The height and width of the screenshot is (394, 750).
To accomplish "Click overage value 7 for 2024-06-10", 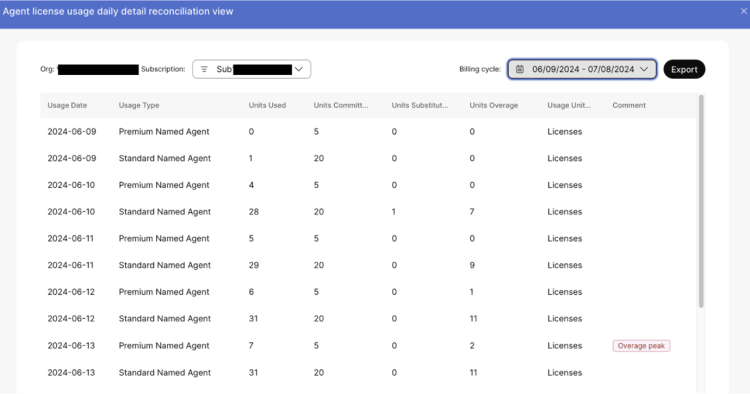I will coord(472,212).
